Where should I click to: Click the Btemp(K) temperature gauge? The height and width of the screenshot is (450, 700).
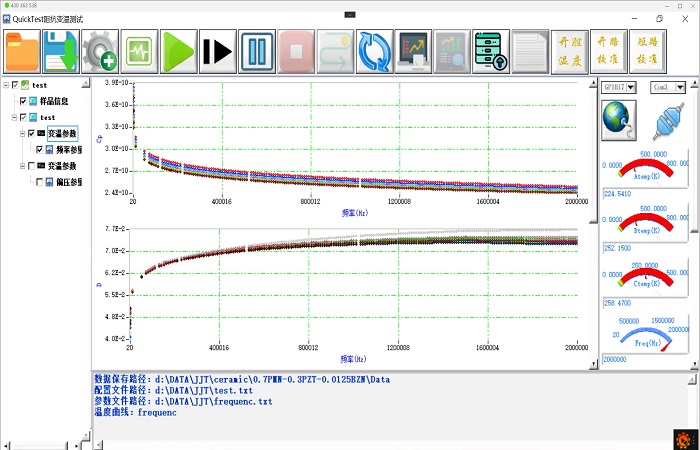[x=646, y=223]
